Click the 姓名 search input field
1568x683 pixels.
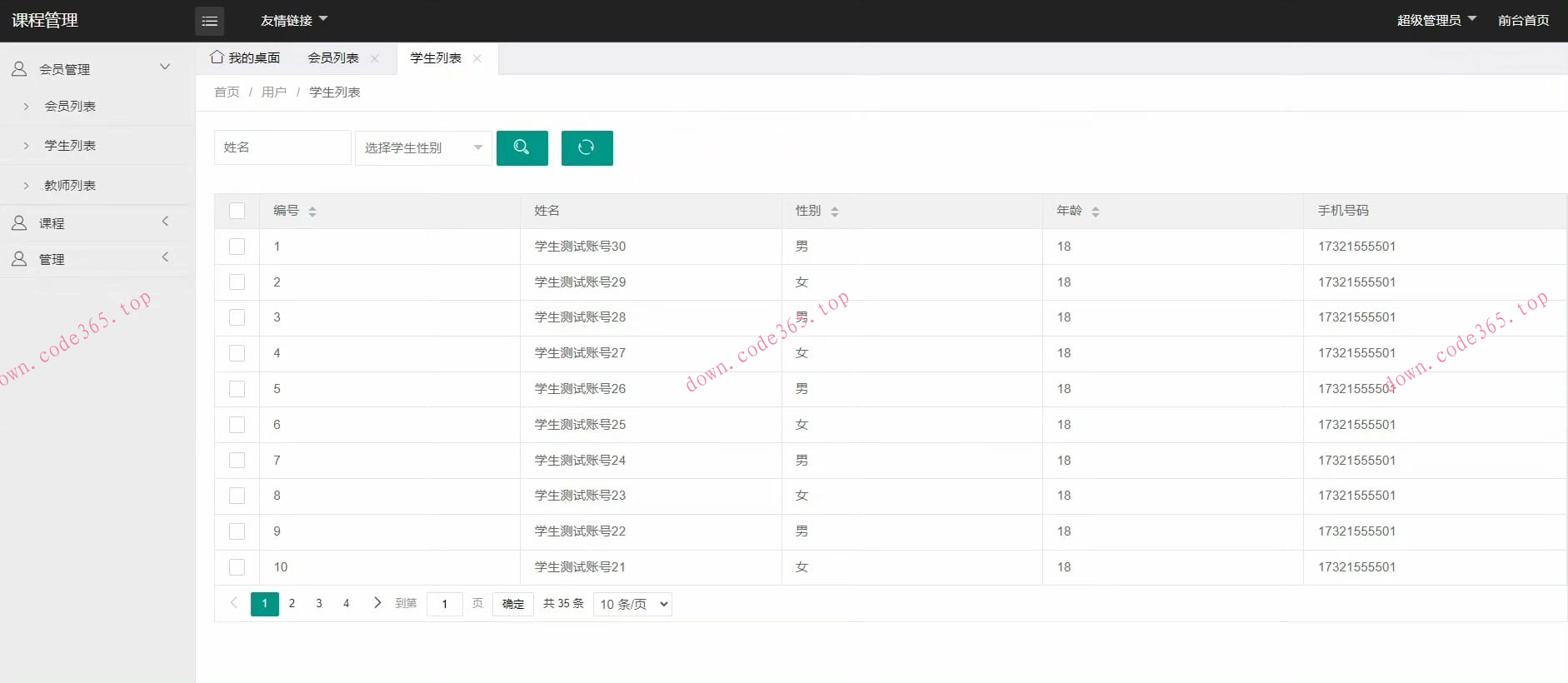pyautogui.click(x=282, y=147)
